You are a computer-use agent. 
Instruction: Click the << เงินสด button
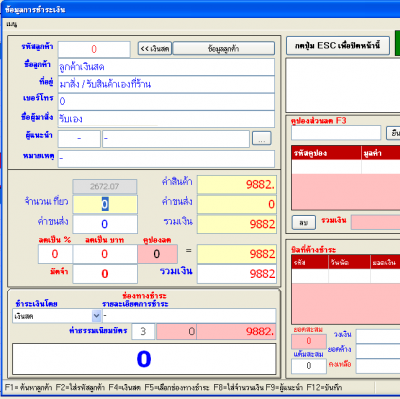click(155, 48)
